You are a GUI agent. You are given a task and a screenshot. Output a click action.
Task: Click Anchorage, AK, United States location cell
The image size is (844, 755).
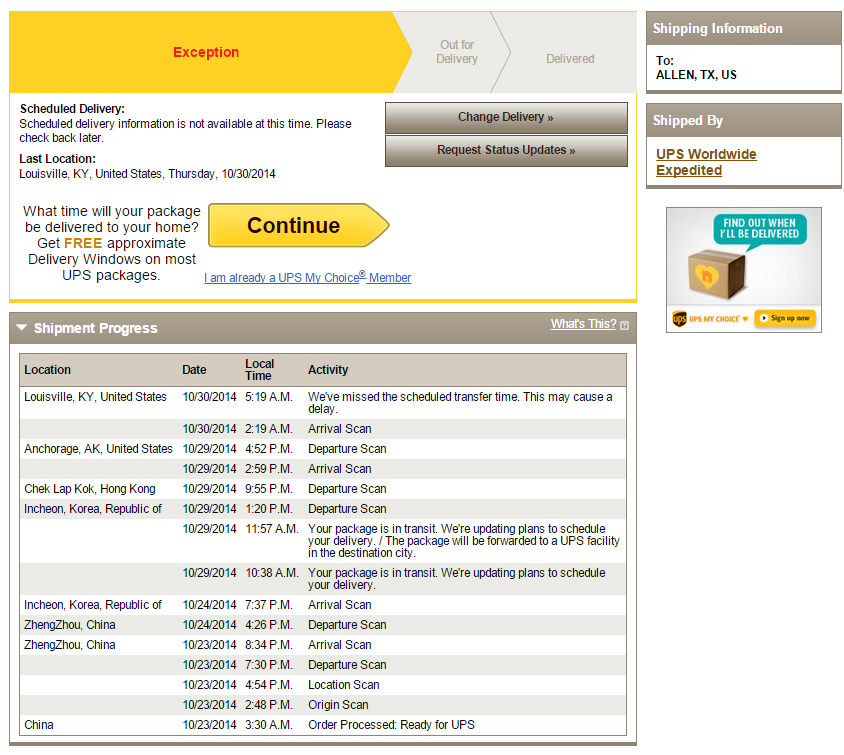pyautogui.click(x=98, y=449)
